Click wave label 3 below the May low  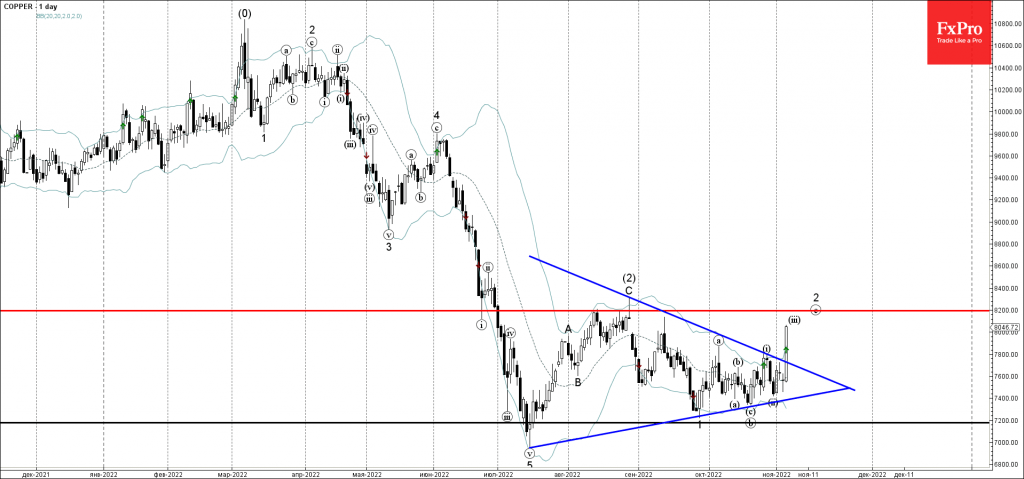[389, 247]
